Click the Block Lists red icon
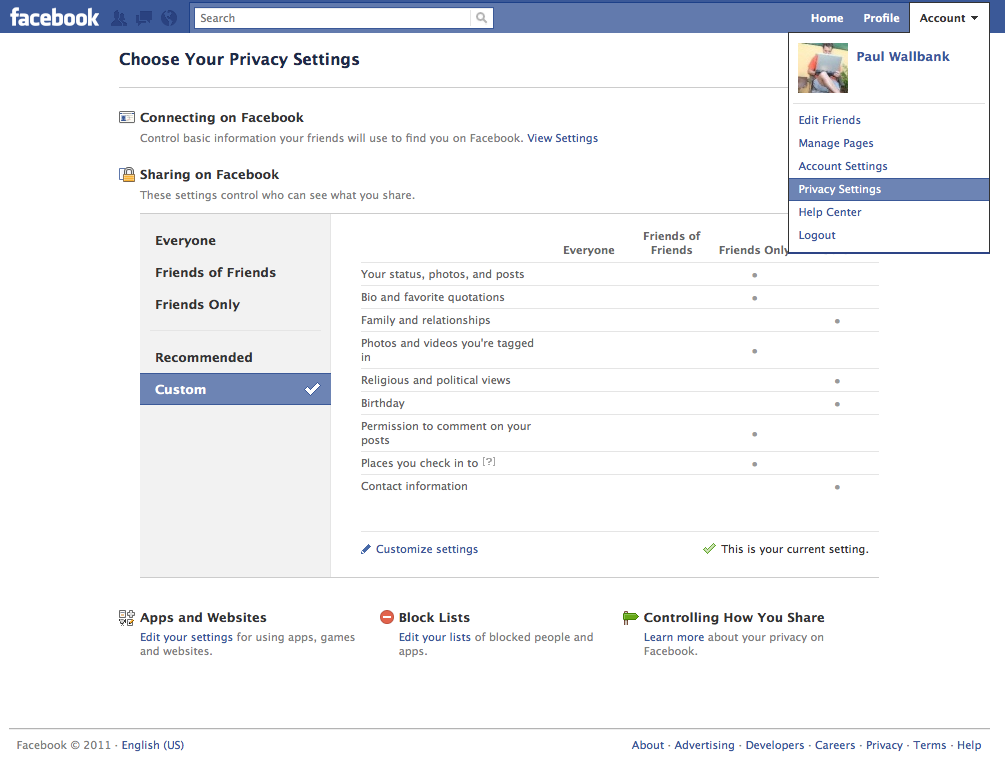This screenshot has width=1005, height=771. [x=387, y=618]
